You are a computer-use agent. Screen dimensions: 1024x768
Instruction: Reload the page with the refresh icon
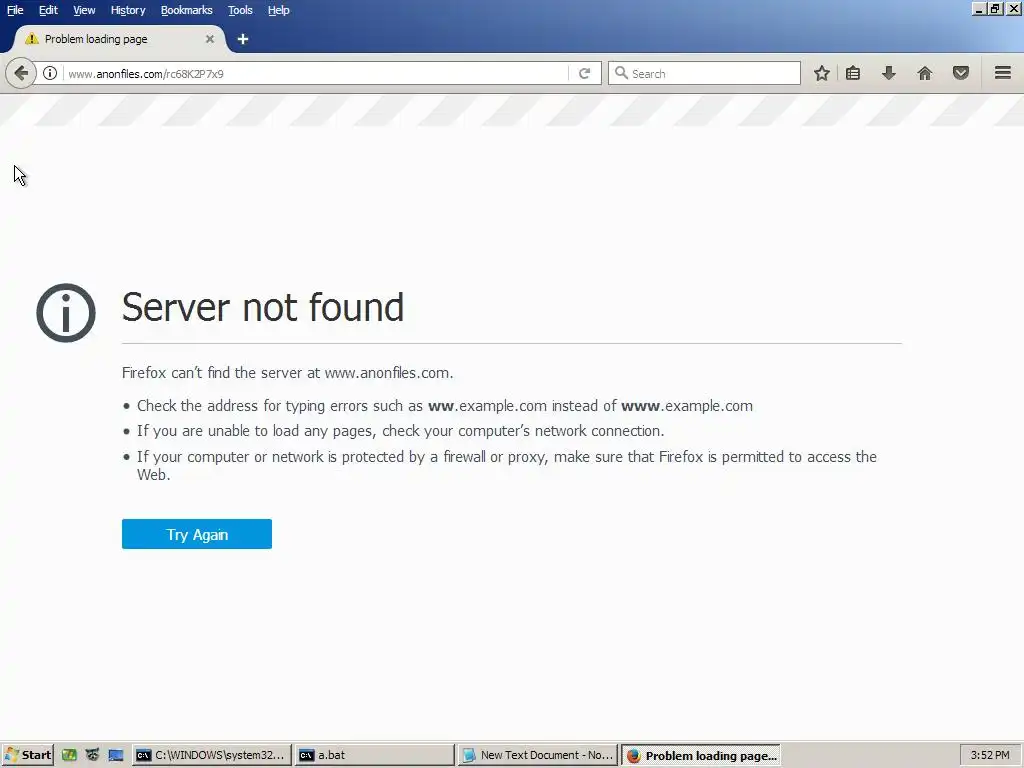[x=584, y=73]
